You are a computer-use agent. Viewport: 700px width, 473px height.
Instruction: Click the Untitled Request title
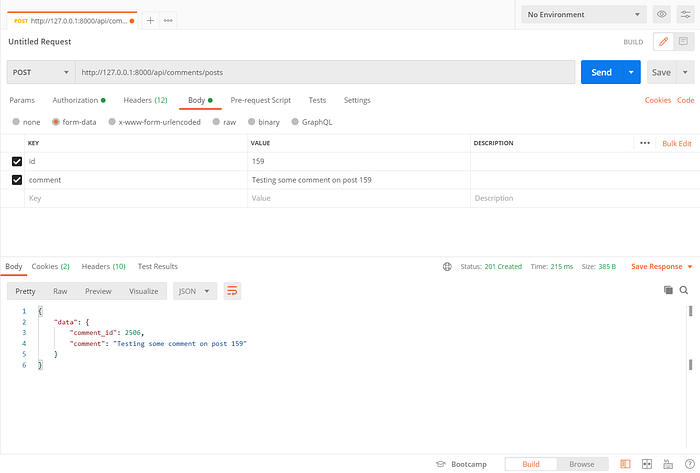click(x=40, y=41)
